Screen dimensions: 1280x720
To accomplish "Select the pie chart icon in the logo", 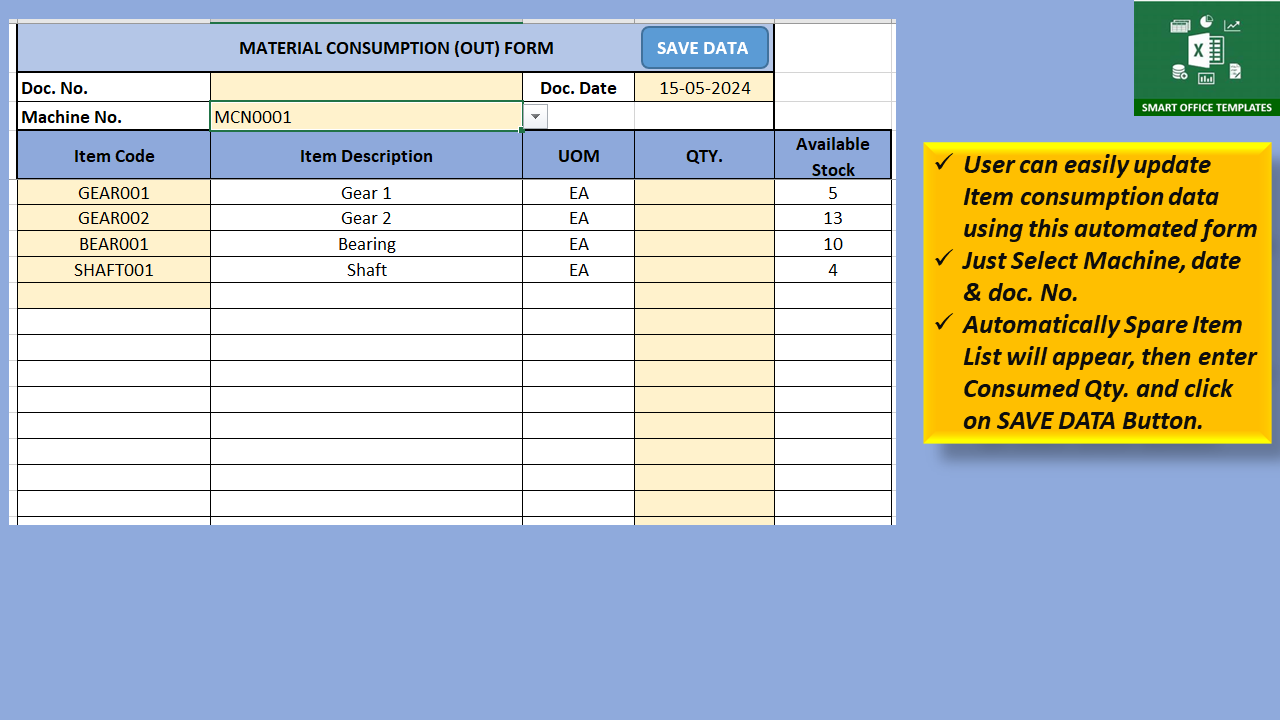I will point(1206,22).
